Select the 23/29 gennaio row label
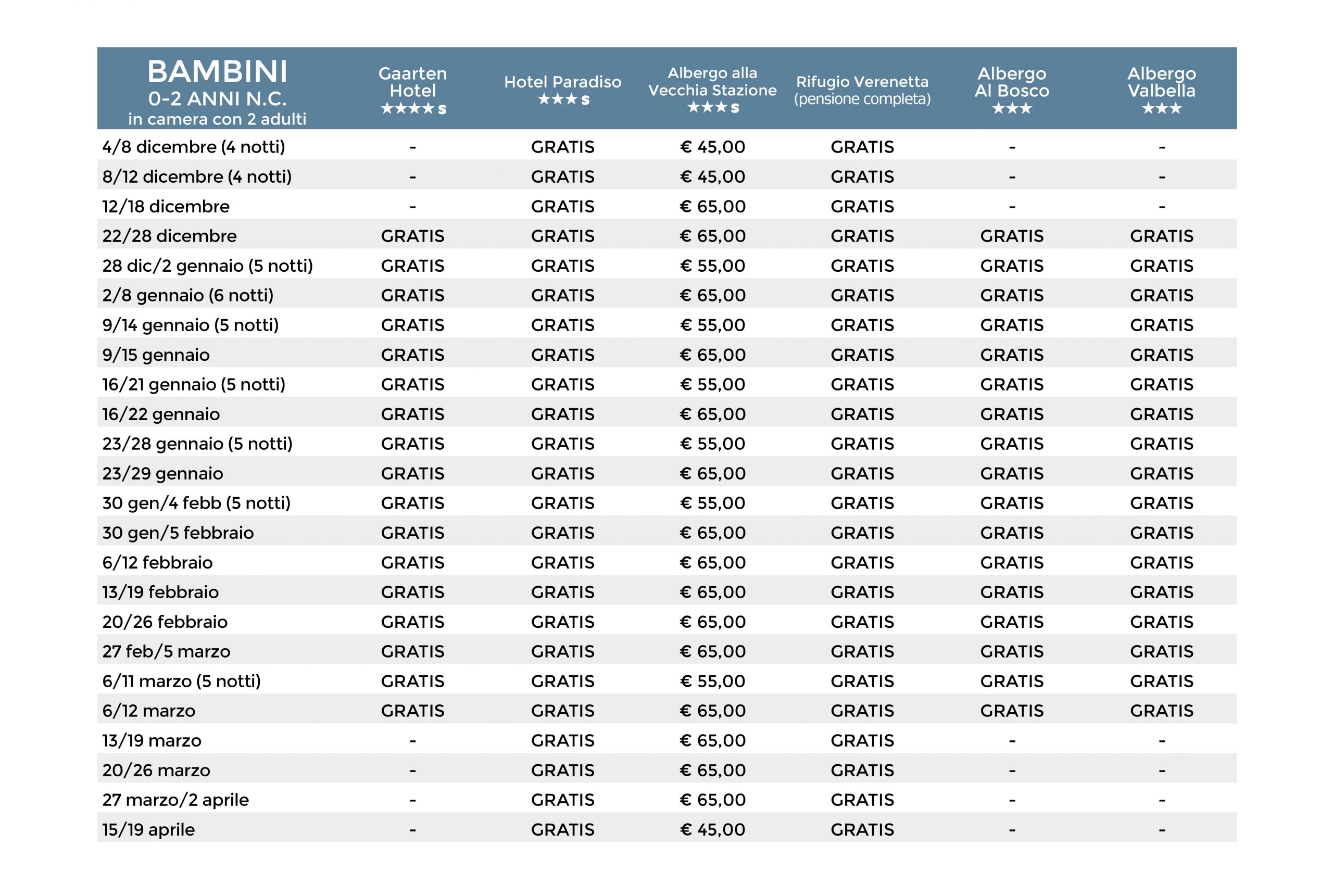 (162, 474)
